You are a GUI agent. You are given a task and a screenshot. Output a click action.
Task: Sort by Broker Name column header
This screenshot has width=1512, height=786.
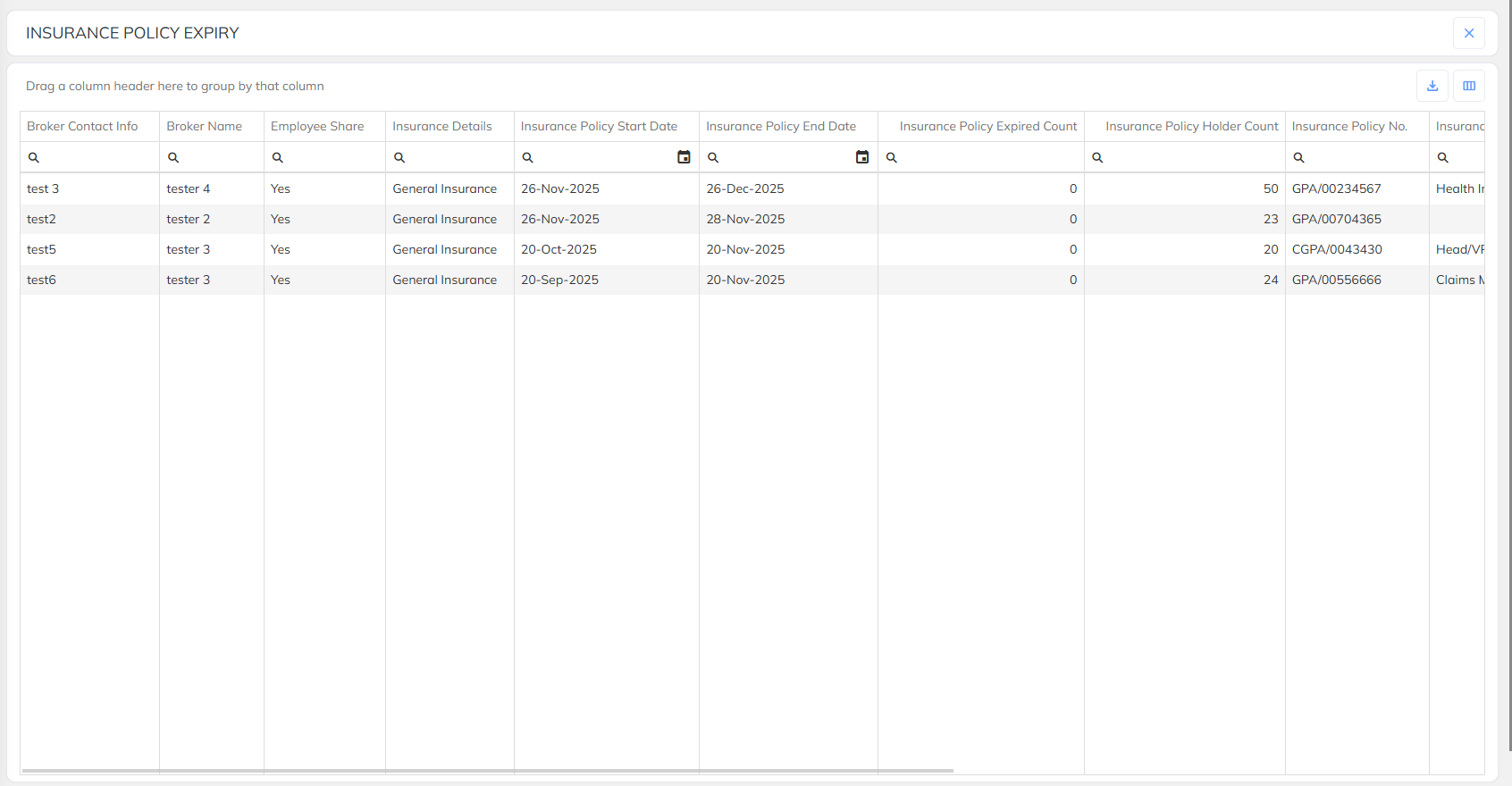coord(205,126)
